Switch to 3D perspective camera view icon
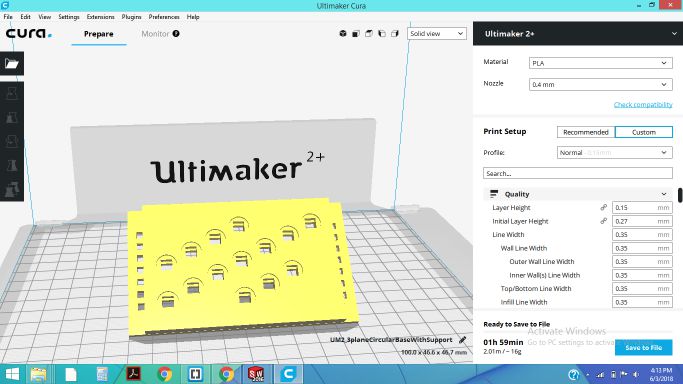Viewport: 683px width, 384px height. coord(343,34)
